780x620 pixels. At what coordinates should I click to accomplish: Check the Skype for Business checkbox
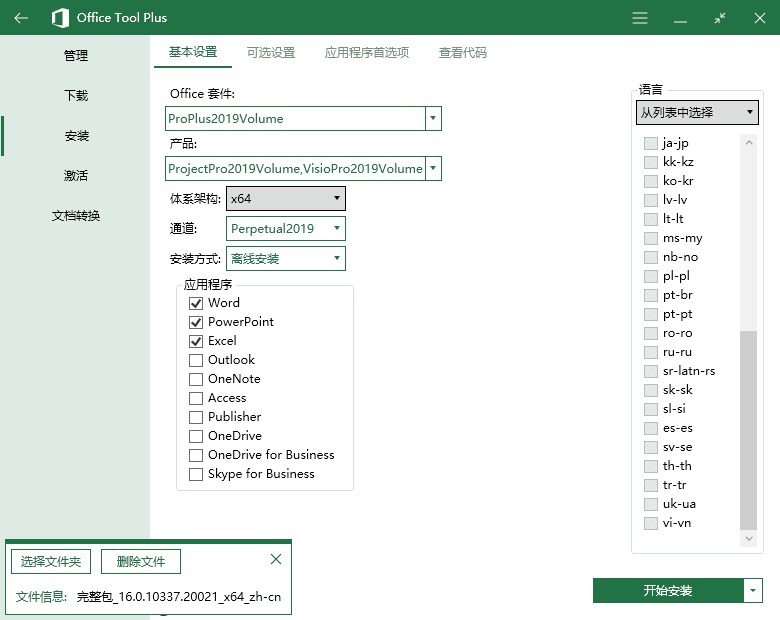click(x=196, y=474)
